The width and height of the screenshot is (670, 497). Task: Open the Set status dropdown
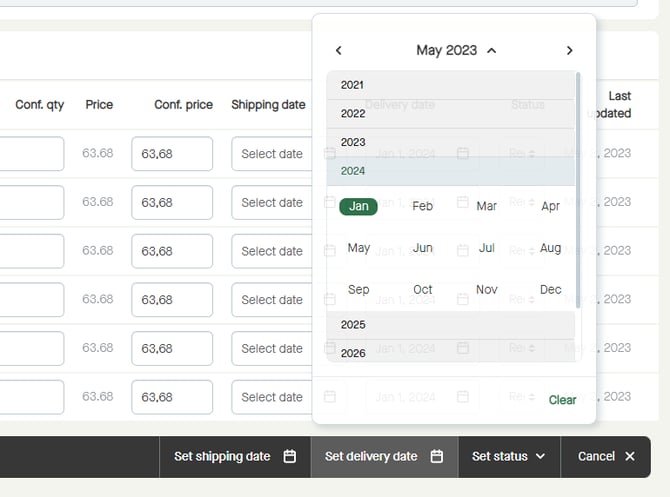pos(509,456)
